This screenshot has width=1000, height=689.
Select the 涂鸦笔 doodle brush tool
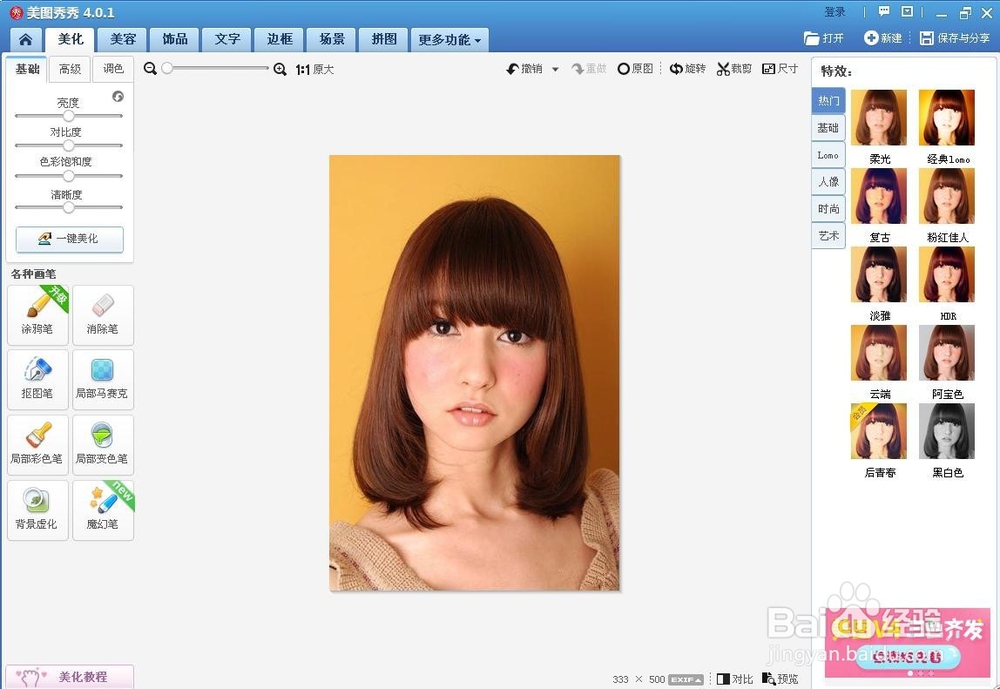(x=38, y=315)
